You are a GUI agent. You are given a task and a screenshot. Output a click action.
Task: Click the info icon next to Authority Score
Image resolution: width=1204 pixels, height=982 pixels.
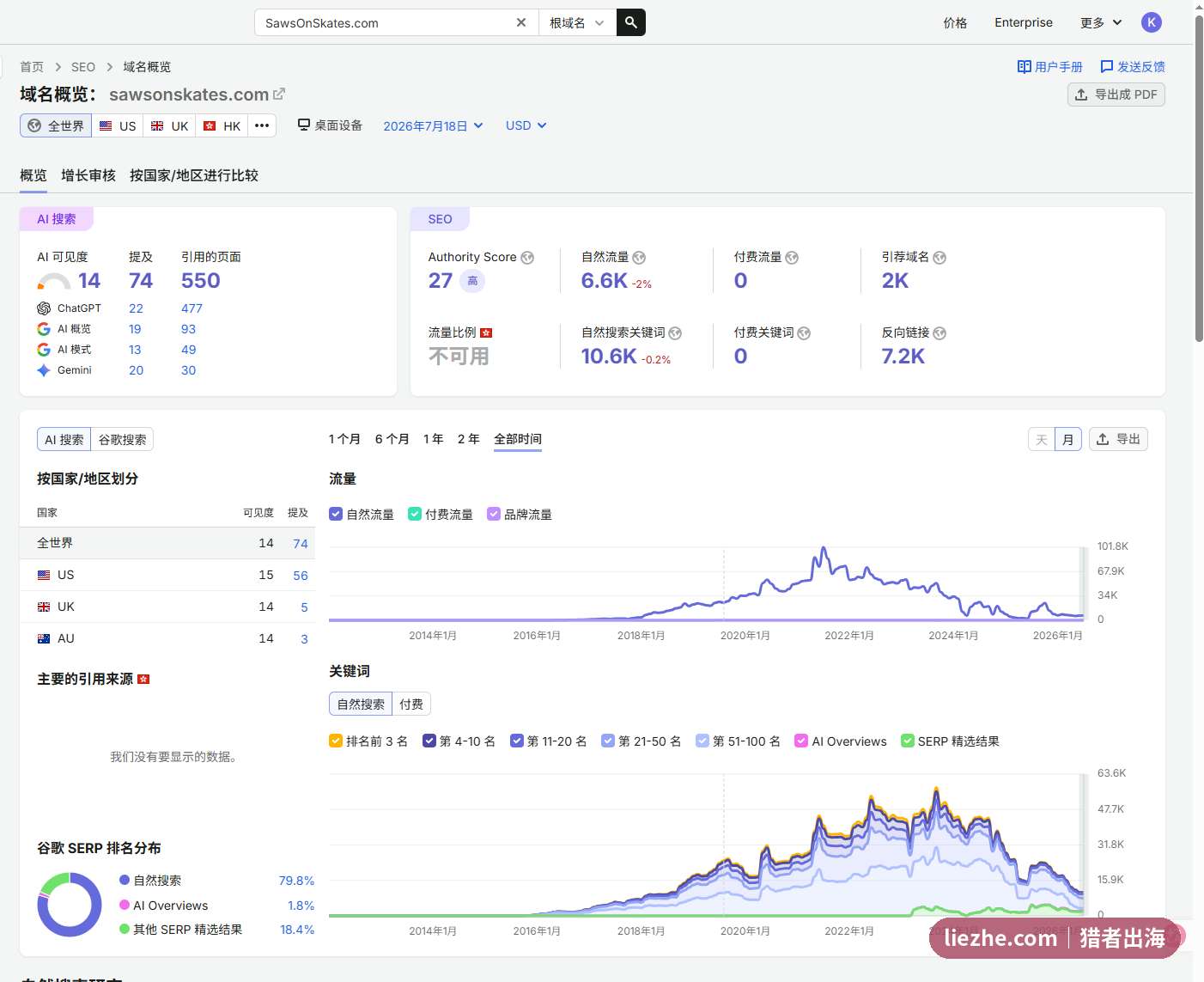pos(527,258)
